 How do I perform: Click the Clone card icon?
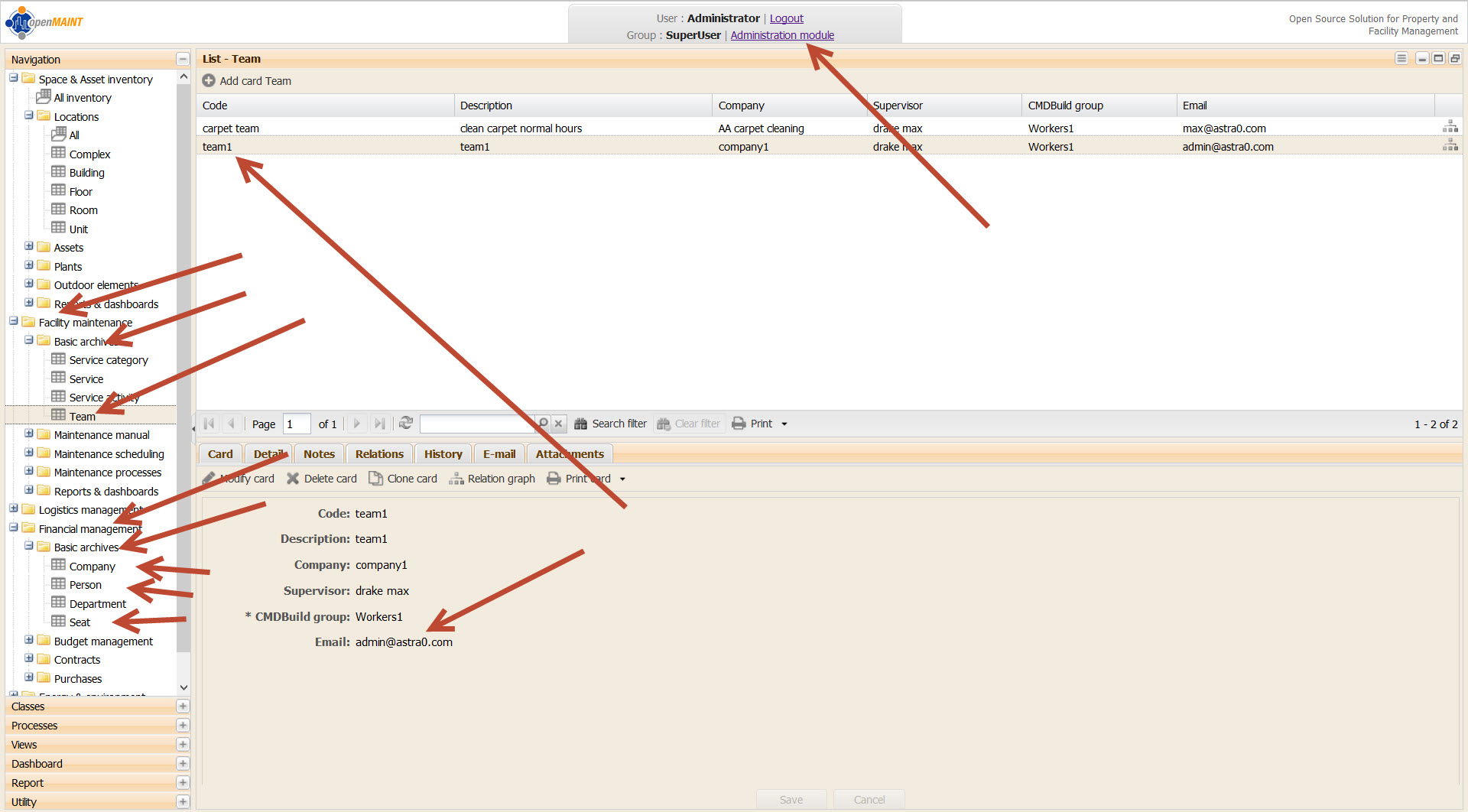click(x=375, y=479)
